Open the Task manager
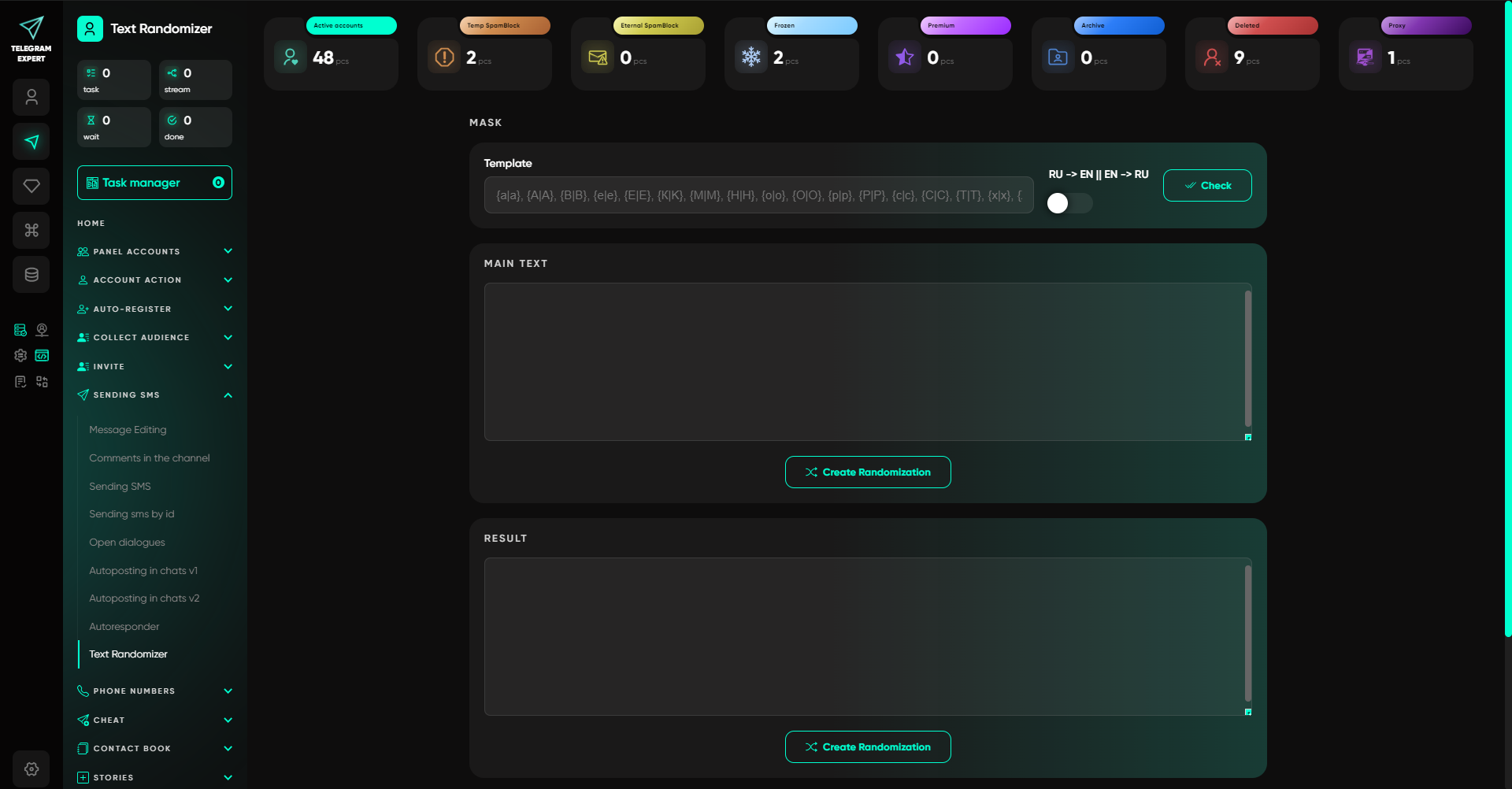This screenshot has height=789, width=1512. [x=154, y=182]
